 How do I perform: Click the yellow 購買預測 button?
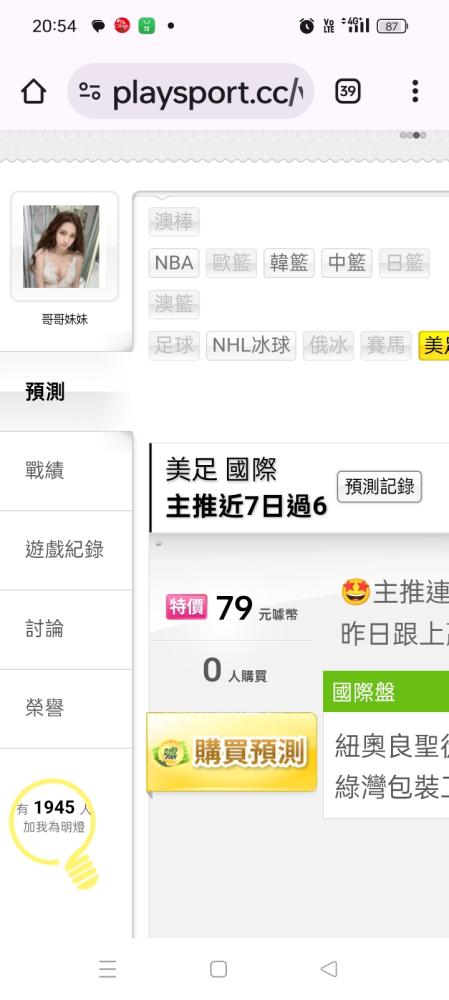click(x=232, y=753)
